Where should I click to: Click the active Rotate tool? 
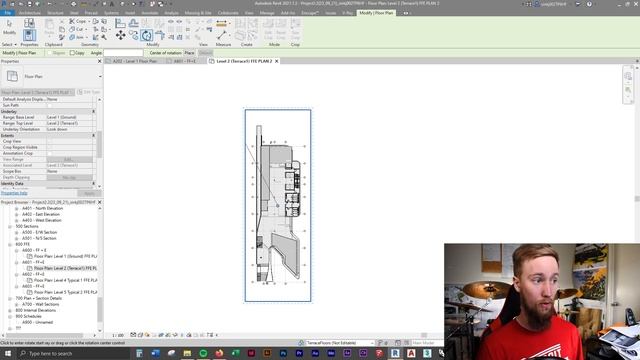[147, 36]
